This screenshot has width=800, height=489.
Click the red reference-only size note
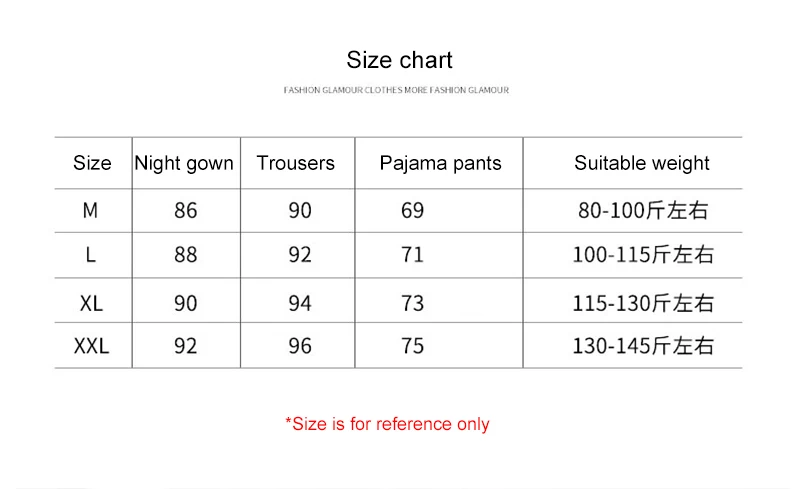click(387, 424)
